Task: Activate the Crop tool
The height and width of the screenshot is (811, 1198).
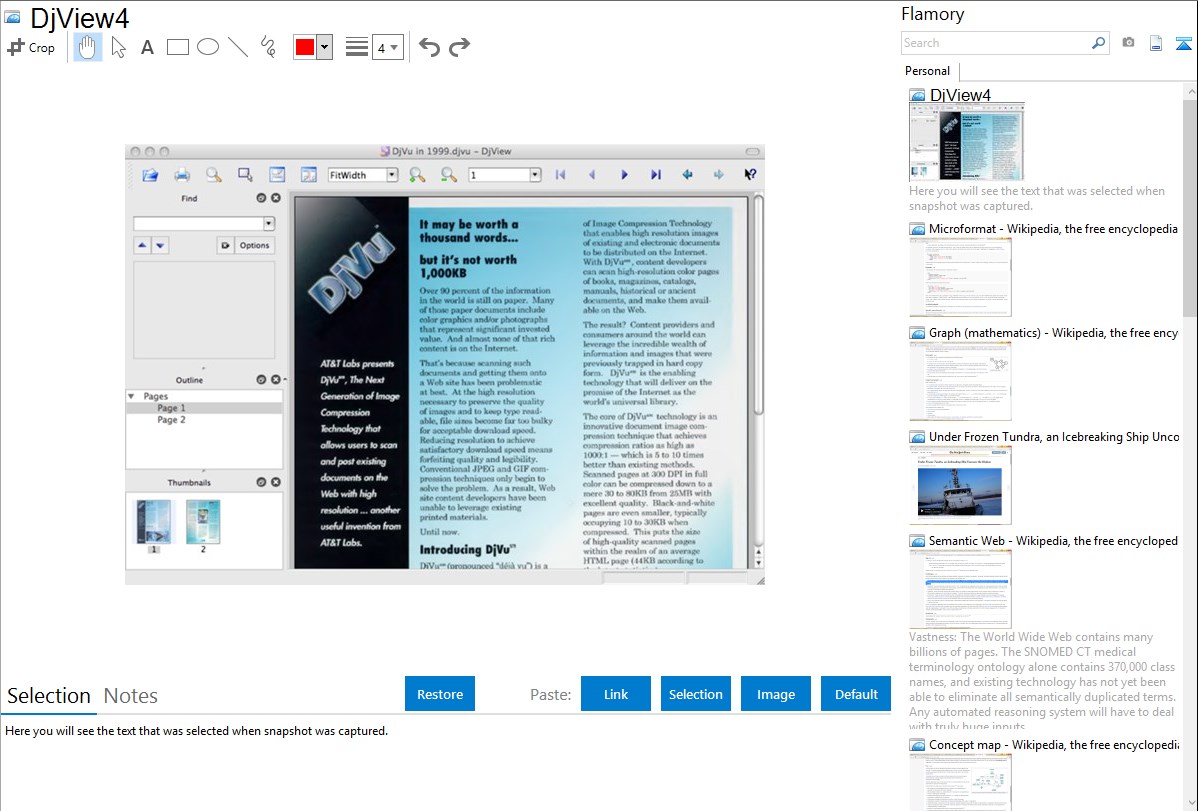Action: point(31,47)
